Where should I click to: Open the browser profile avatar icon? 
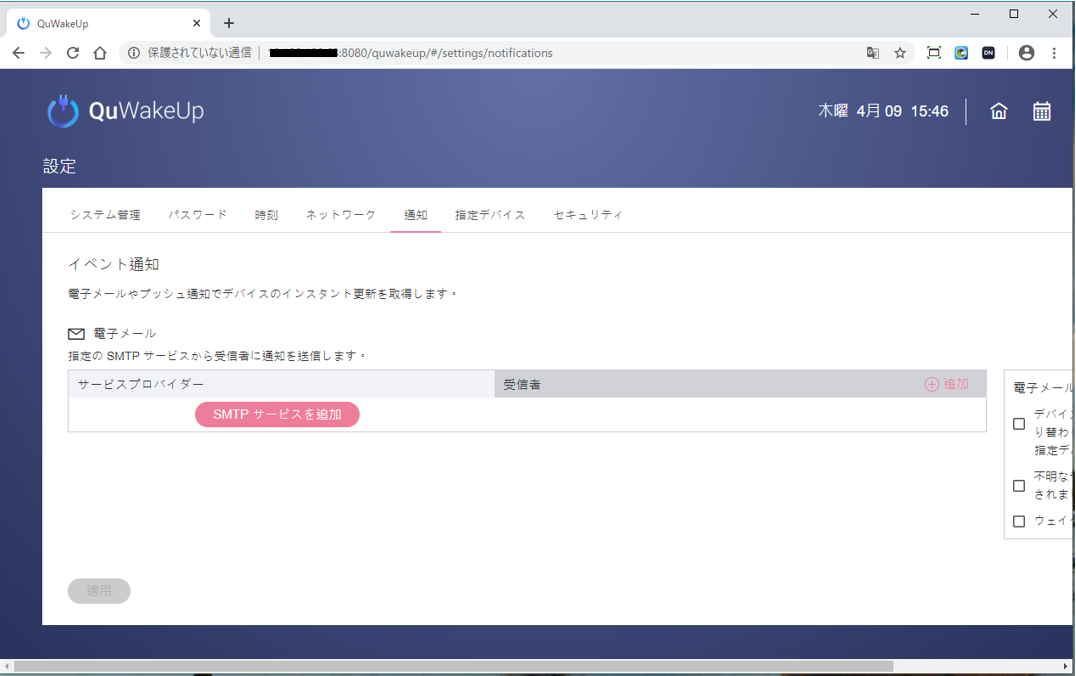click(1026, 53)
